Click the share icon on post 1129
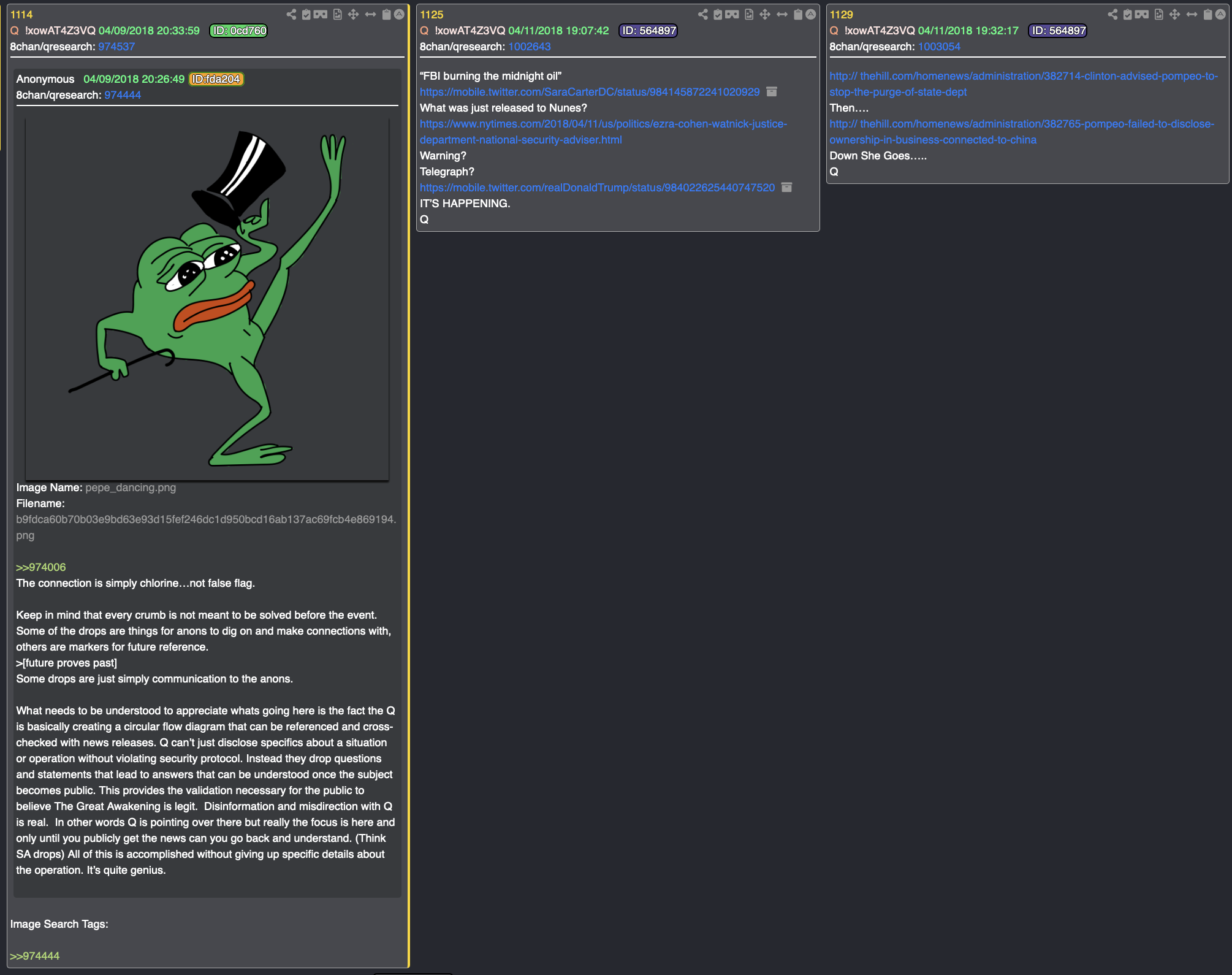The height and width of the screenshot is (975, 1232). [x=1112, y=14]
